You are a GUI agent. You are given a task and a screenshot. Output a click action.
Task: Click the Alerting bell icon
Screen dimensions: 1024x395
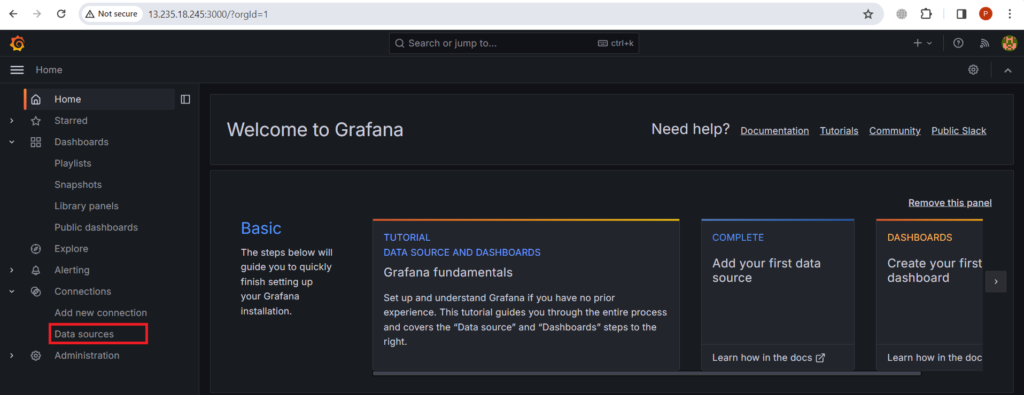pyautogui.click(x=36, y=270)
